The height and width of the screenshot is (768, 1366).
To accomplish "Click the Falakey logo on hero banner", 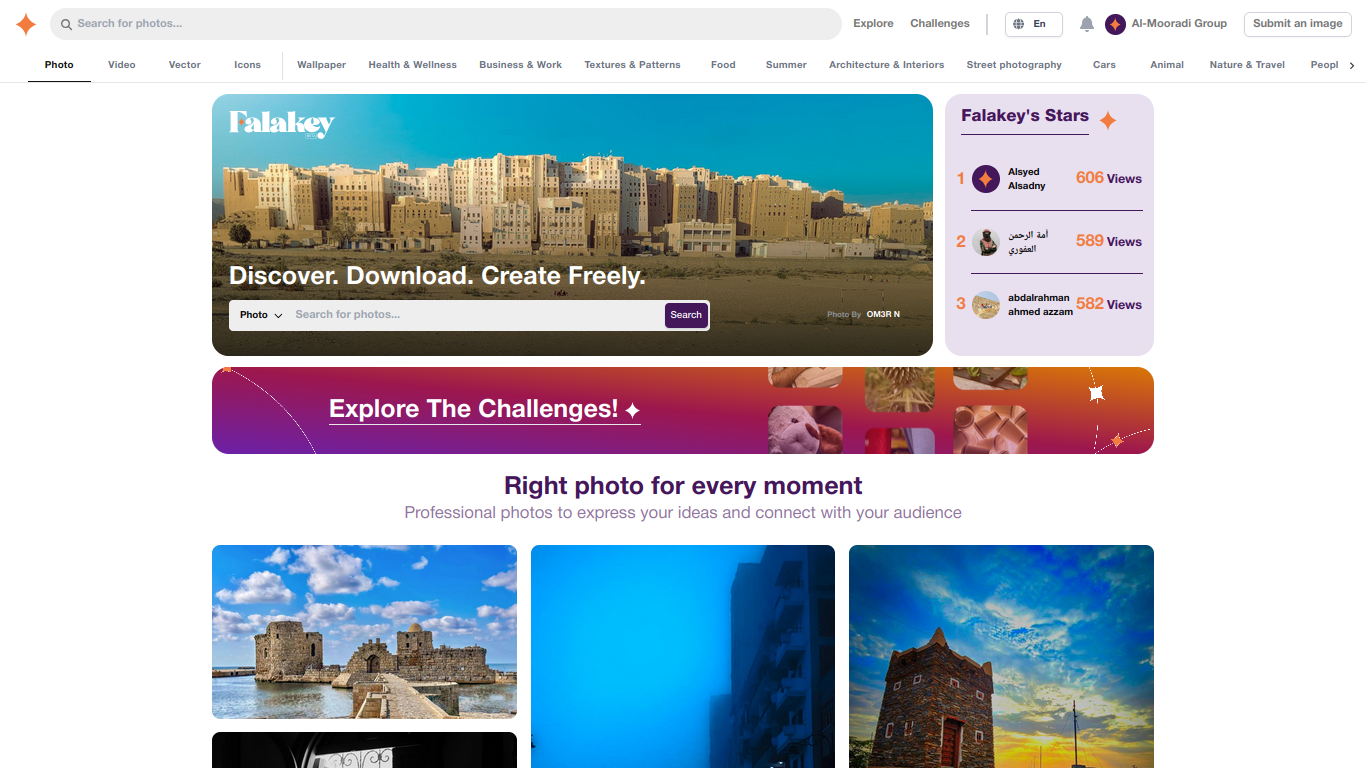I will coord(281,124).
